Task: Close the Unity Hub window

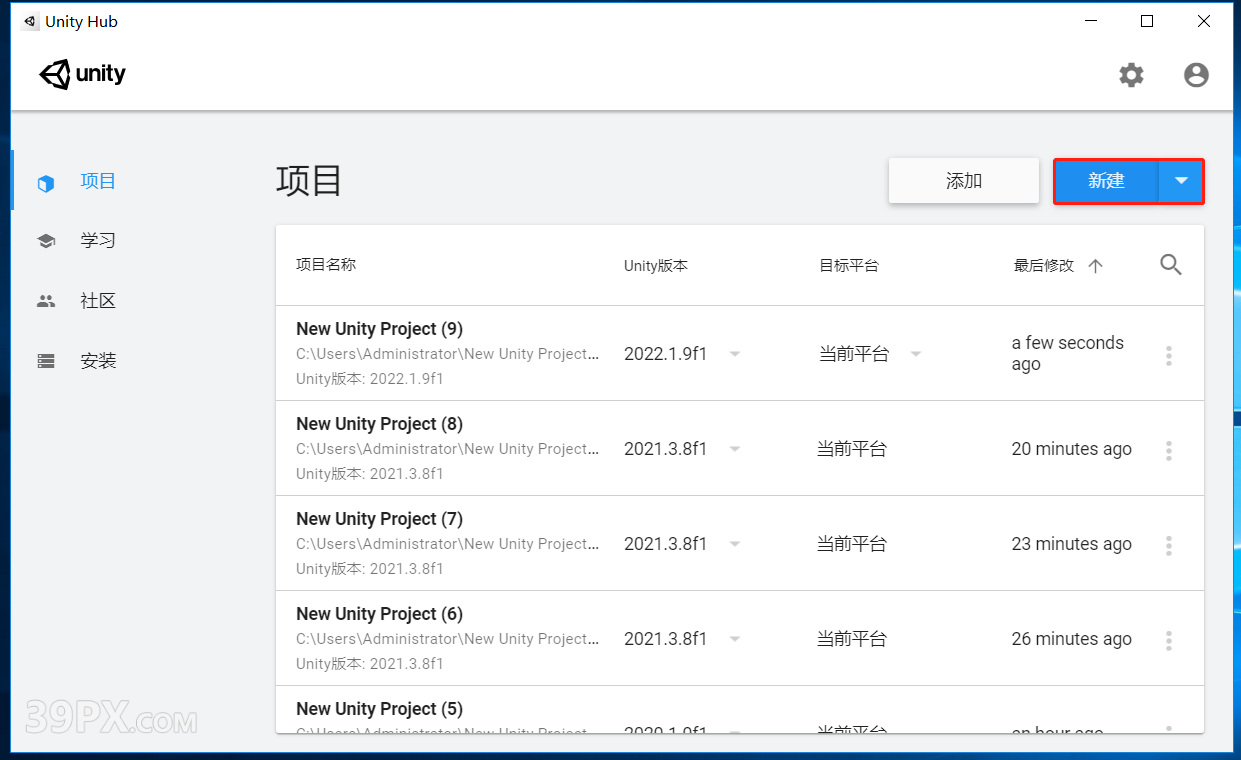Action: [1204, 21]
